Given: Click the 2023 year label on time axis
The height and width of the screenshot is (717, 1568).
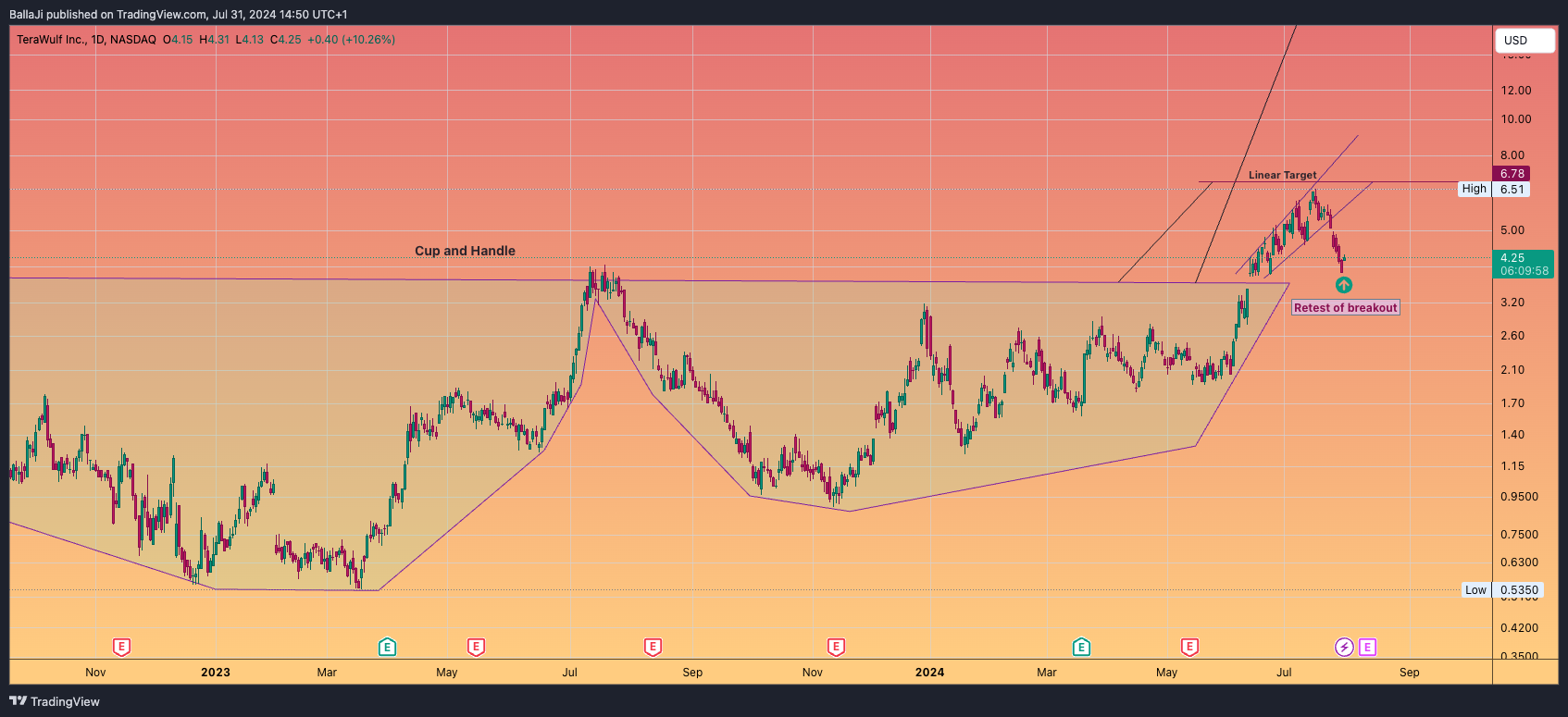Looking at the screenshot, I should pos(216,673).
